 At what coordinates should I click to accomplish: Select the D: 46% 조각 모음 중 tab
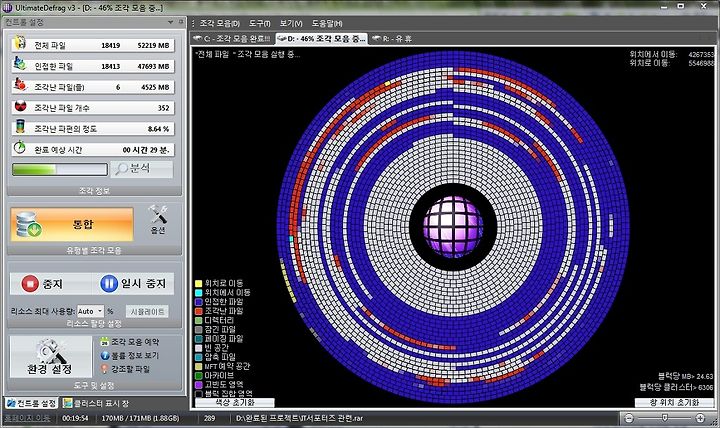(321, 39)
